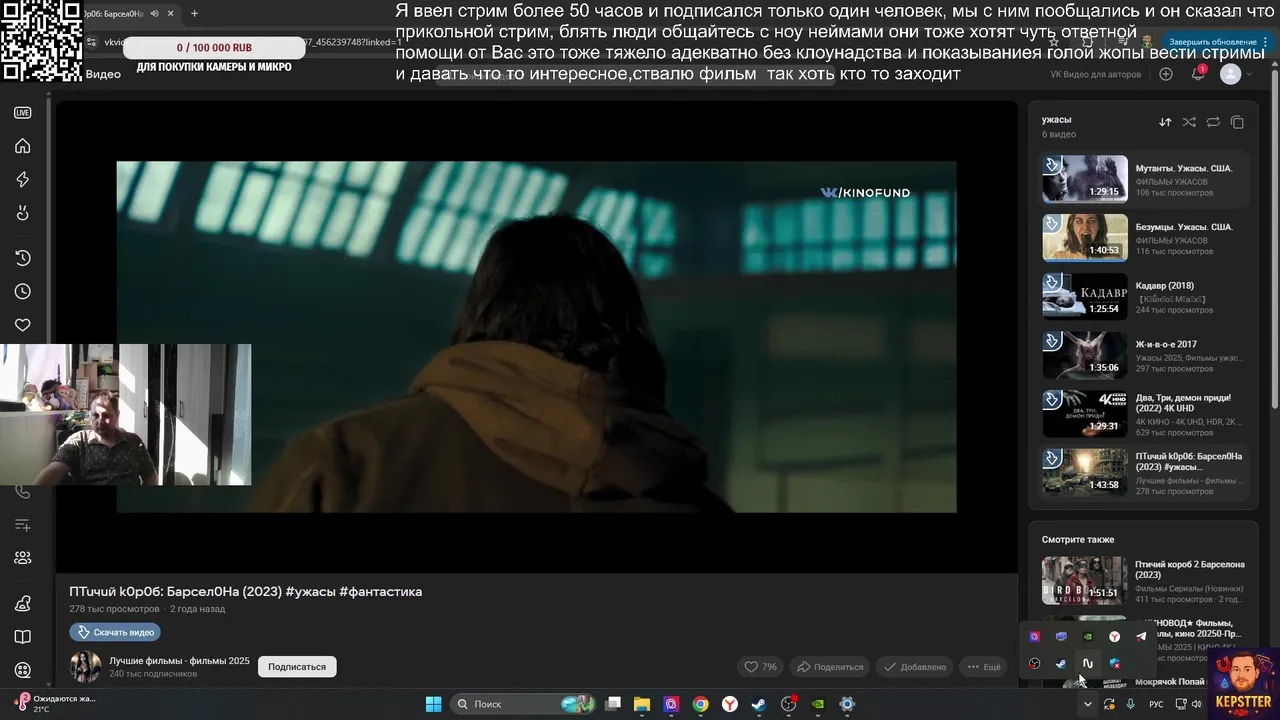Open NVIDIA app from the taskbar

(x=818, y=704)
